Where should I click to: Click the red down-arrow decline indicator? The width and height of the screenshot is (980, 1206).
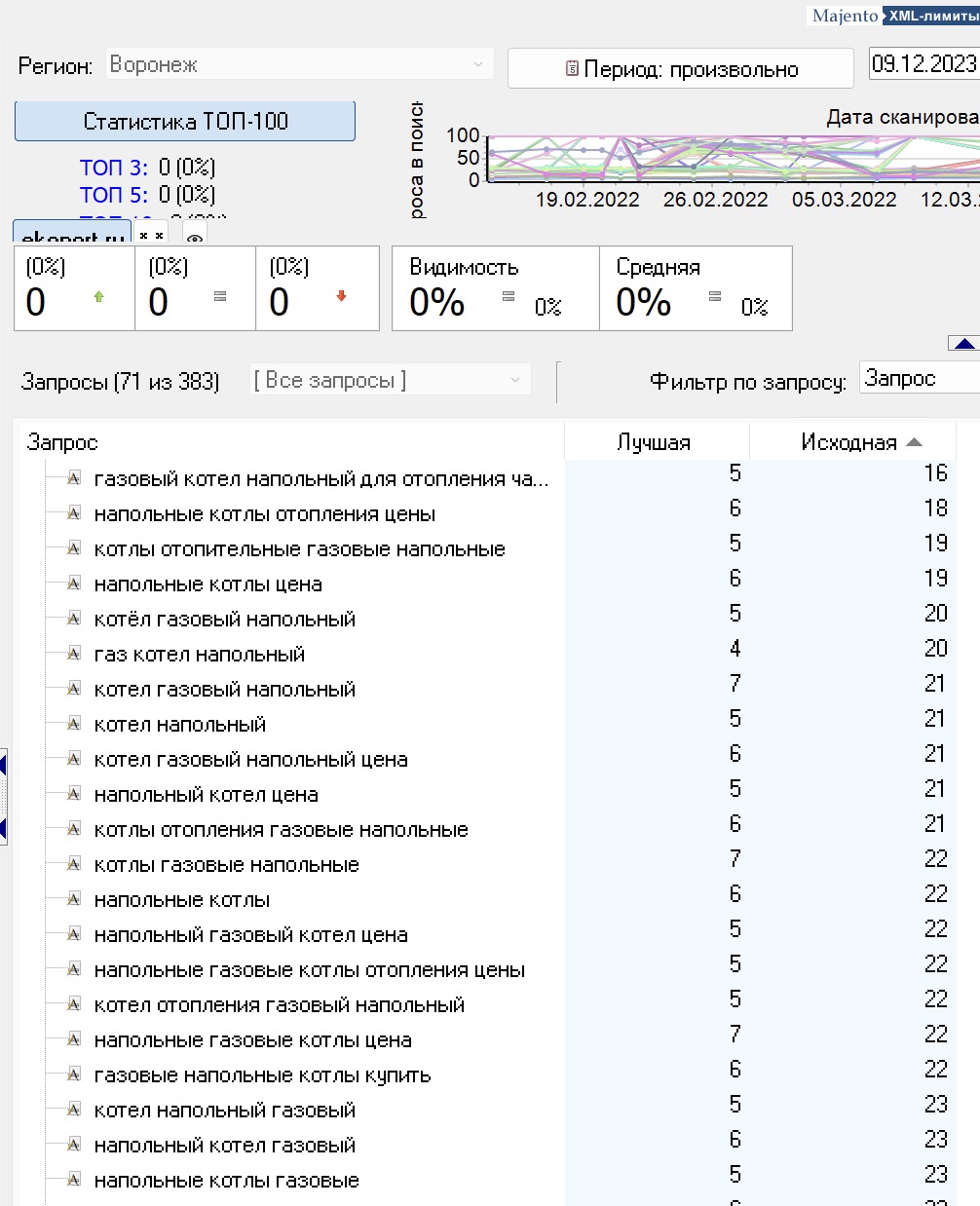(x=341, y=296)
